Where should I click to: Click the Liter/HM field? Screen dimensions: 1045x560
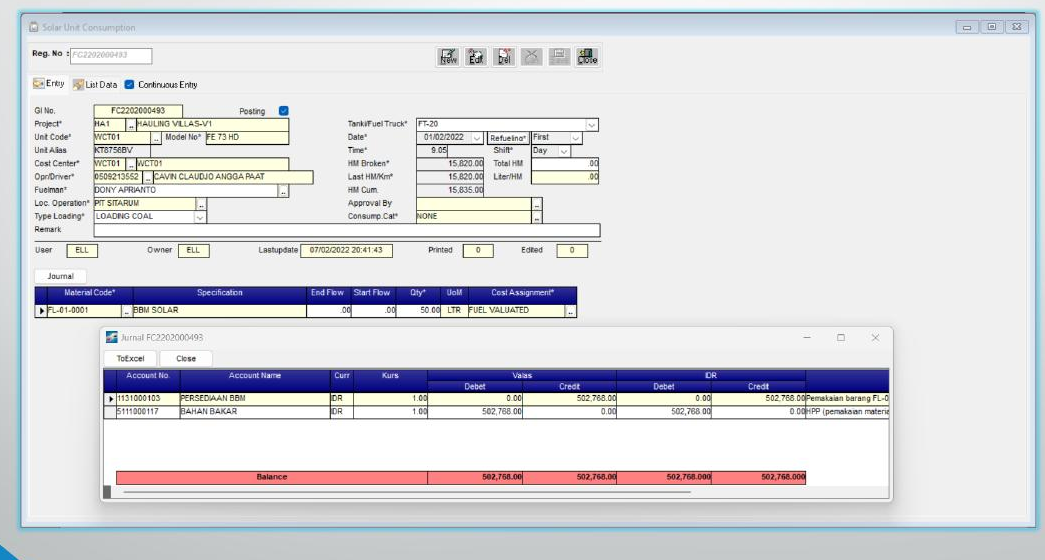[x=565, y=177]
